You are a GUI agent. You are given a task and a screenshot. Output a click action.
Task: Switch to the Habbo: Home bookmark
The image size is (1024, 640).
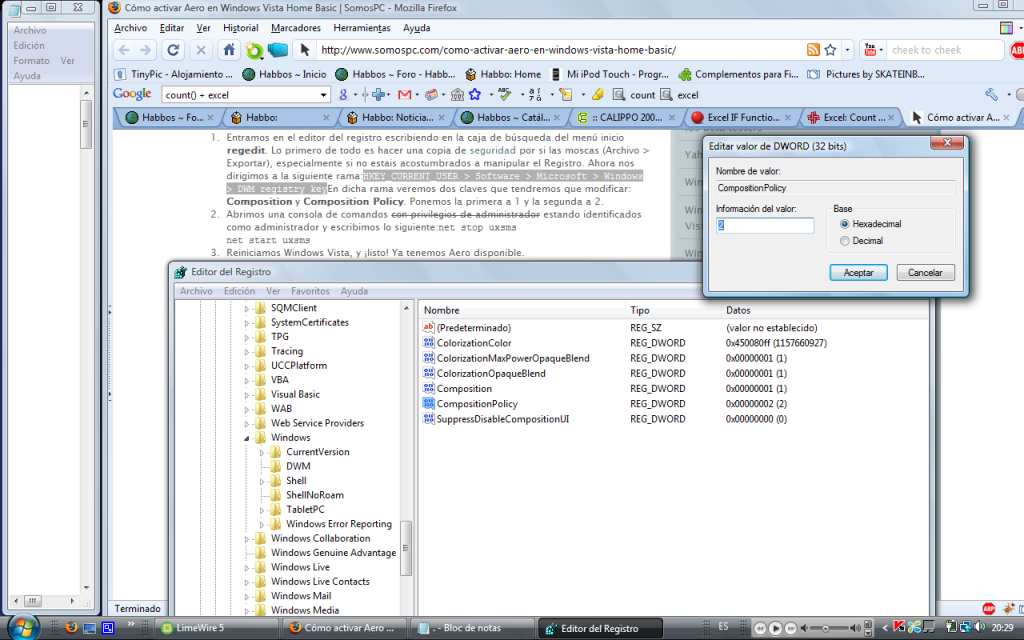pyautogui.click(x=507, y=74)
